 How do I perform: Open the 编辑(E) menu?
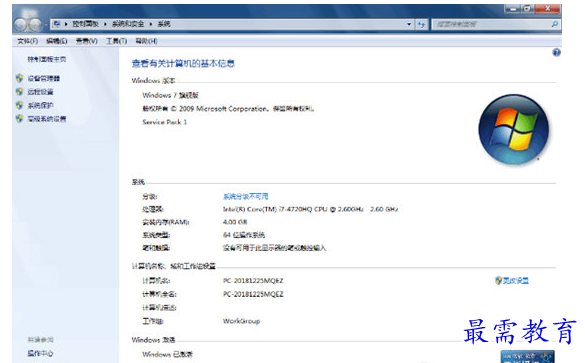[x=56, y=41]
